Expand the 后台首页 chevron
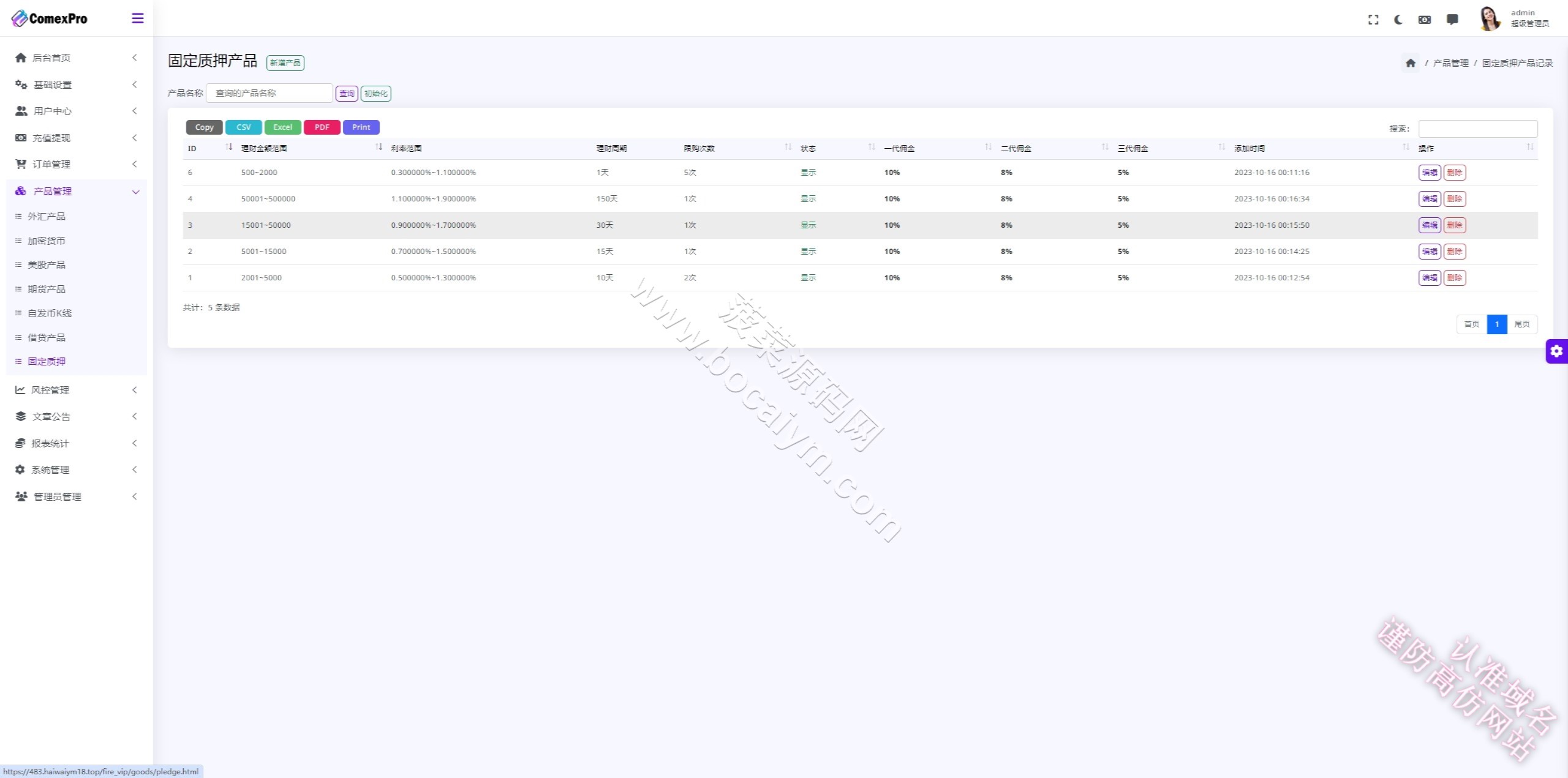The image size is (1568, 778). [x=135, y=58]
